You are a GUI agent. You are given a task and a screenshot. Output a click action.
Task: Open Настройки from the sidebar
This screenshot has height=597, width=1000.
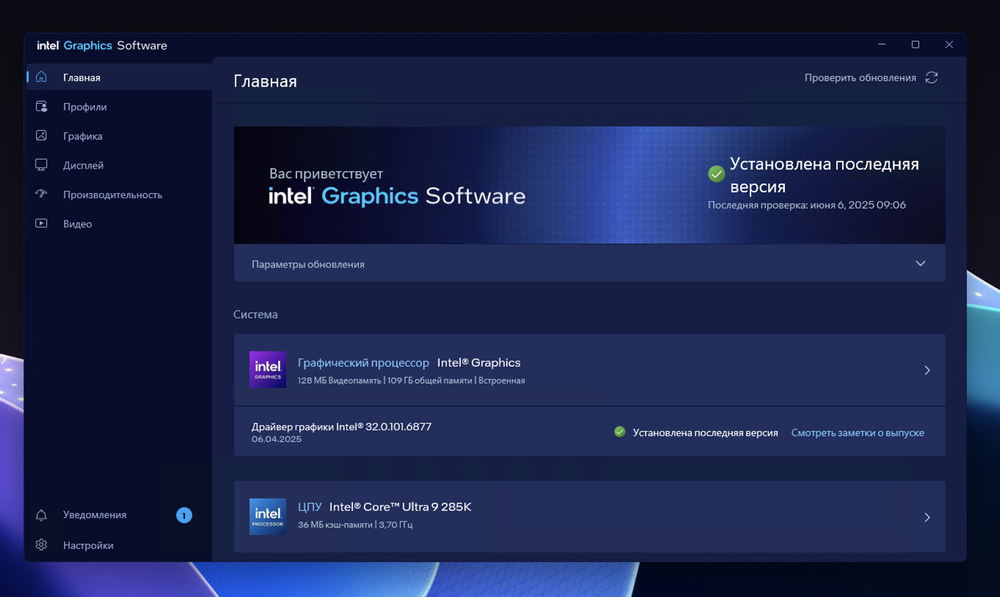119,545
